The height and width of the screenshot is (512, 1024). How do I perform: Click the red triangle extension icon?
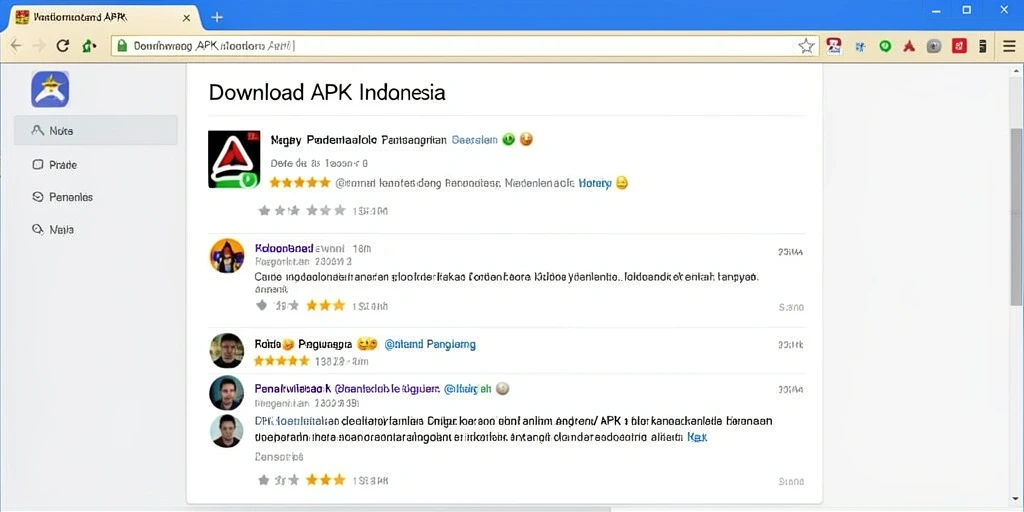908,46
